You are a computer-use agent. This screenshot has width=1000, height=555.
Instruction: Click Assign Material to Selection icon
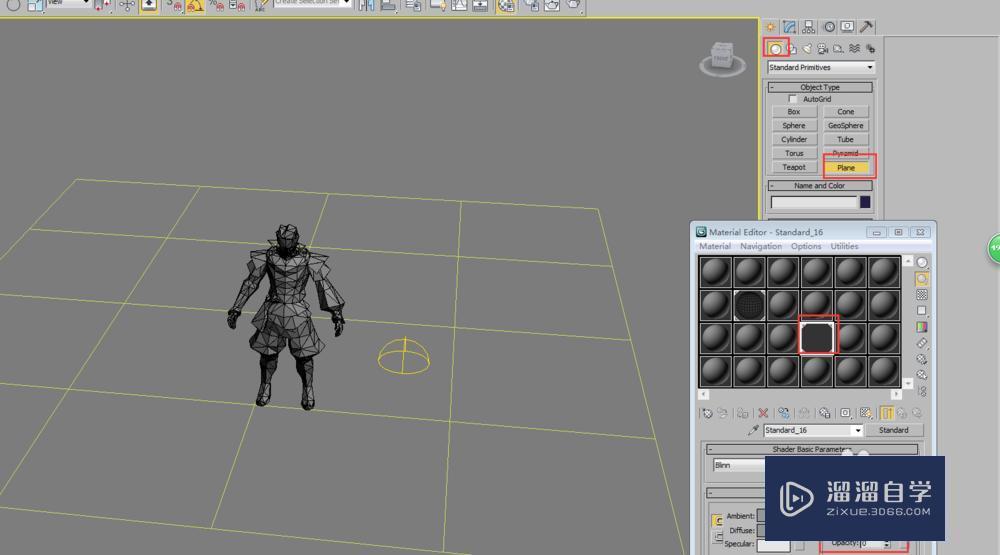click(742, 413)
